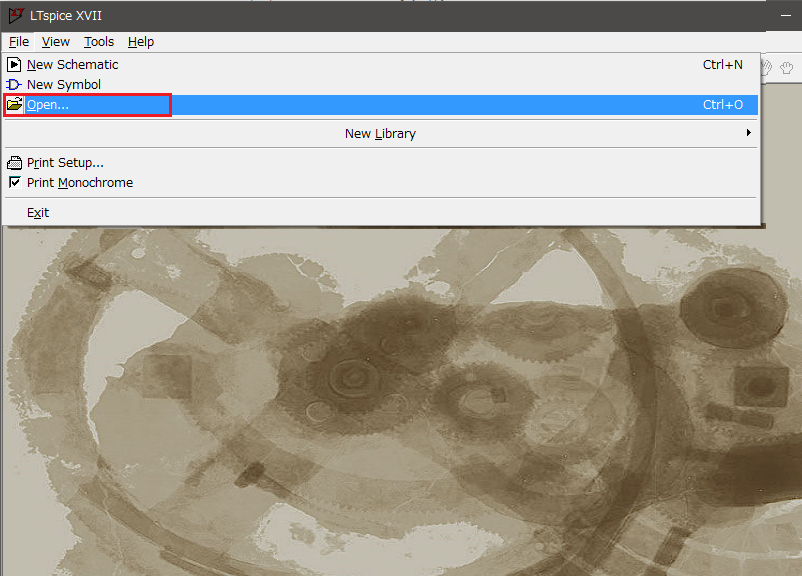Choose Exit from the File menu
Viewport: 802px width, 576px height.
coord(381,212)
